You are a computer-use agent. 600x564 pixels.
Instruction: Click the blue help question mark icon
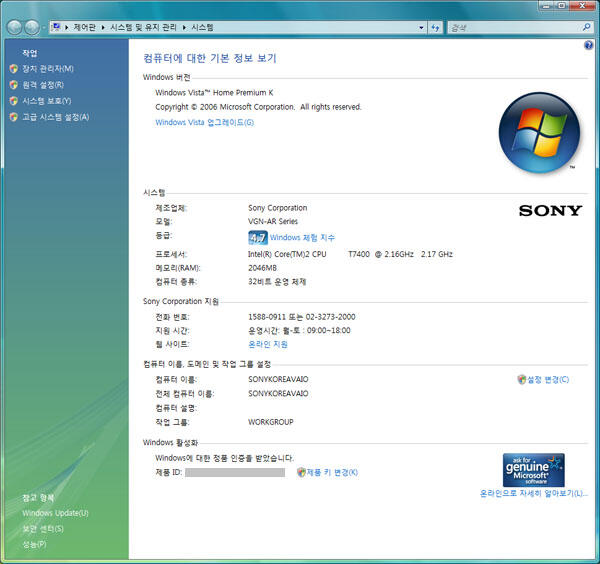pos(589,46)
